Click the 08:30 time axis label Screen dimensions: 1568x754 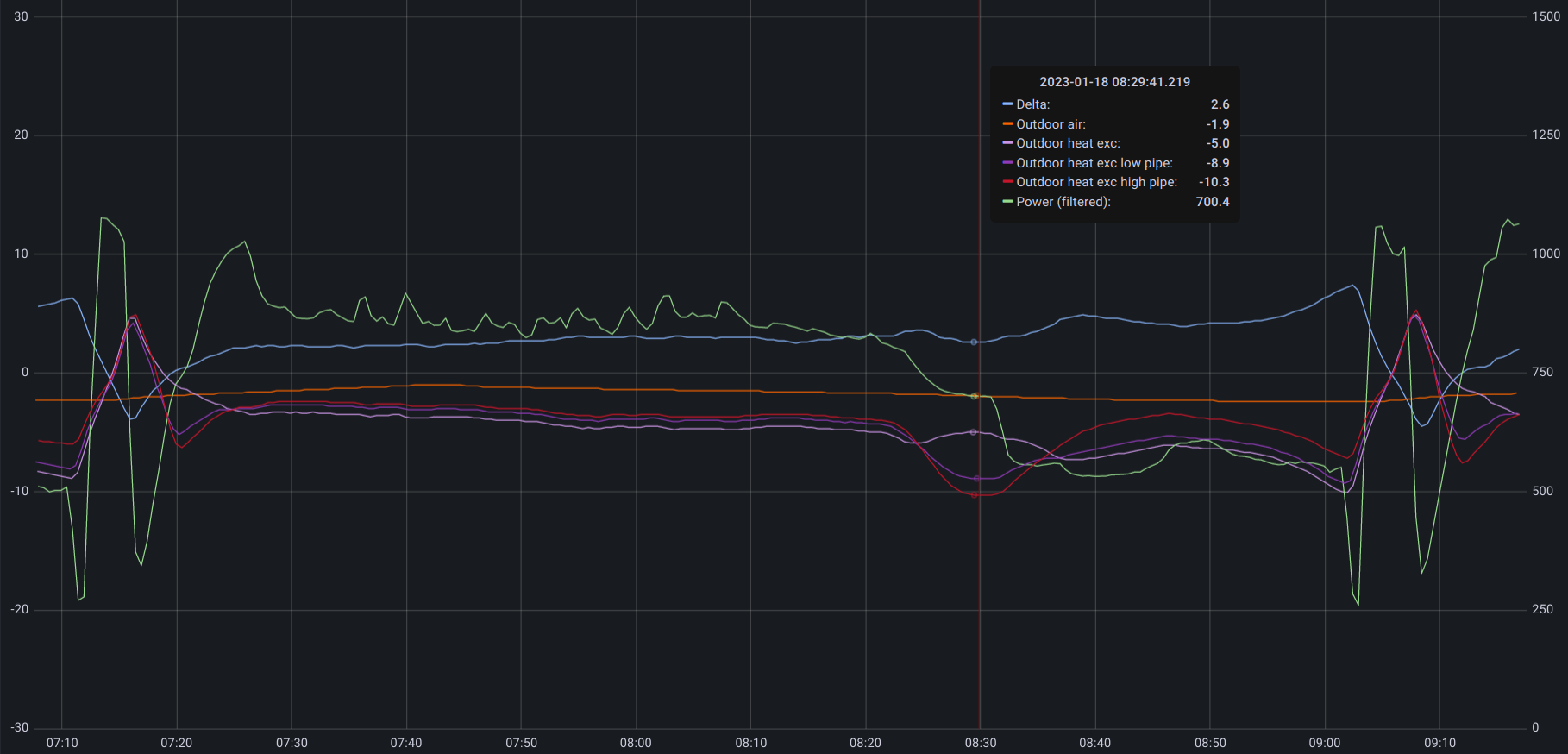click(x=981, y=743)
